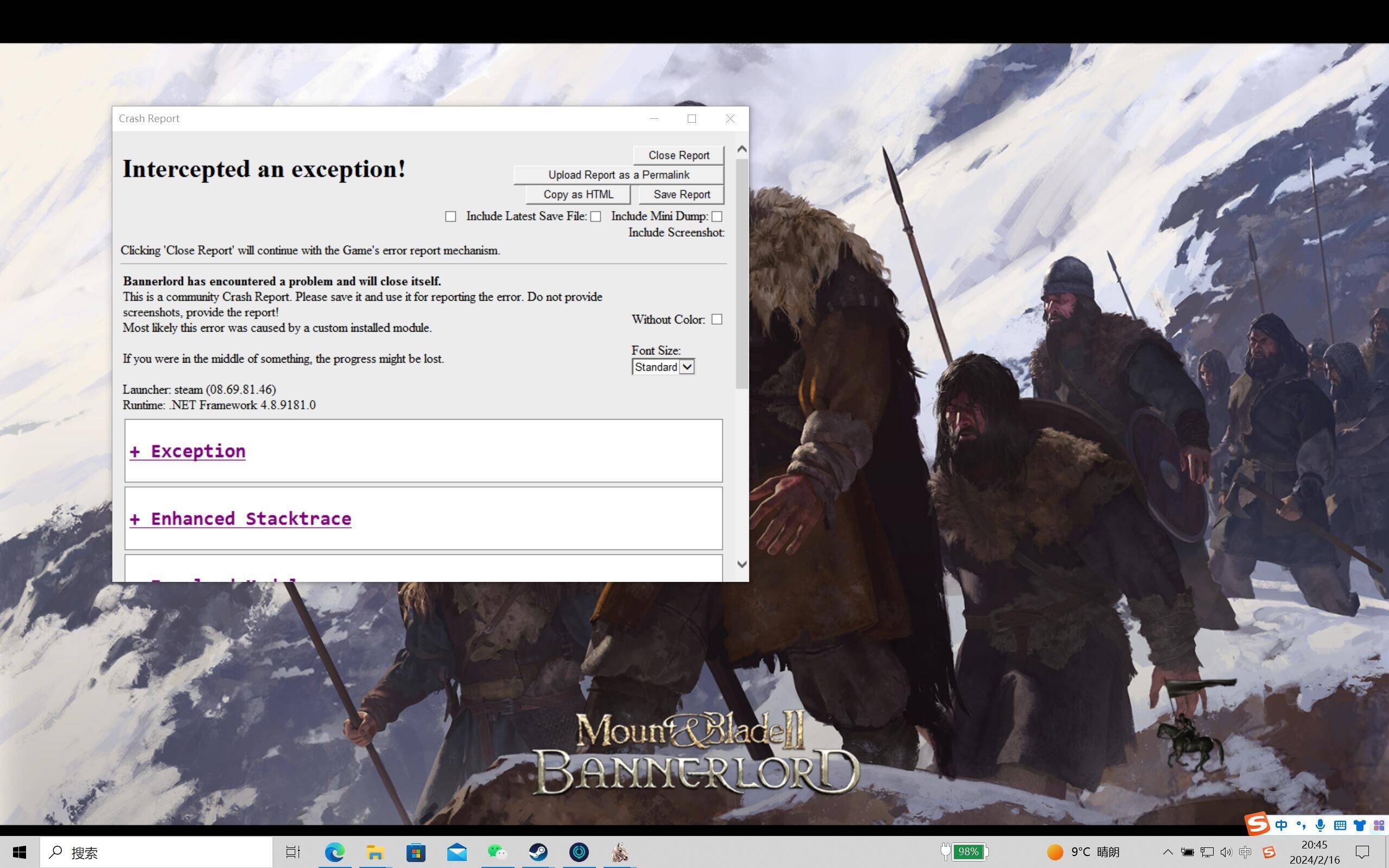
Task: Open the dark blue circular app icon in taskbar
Action: click(579, 852)
